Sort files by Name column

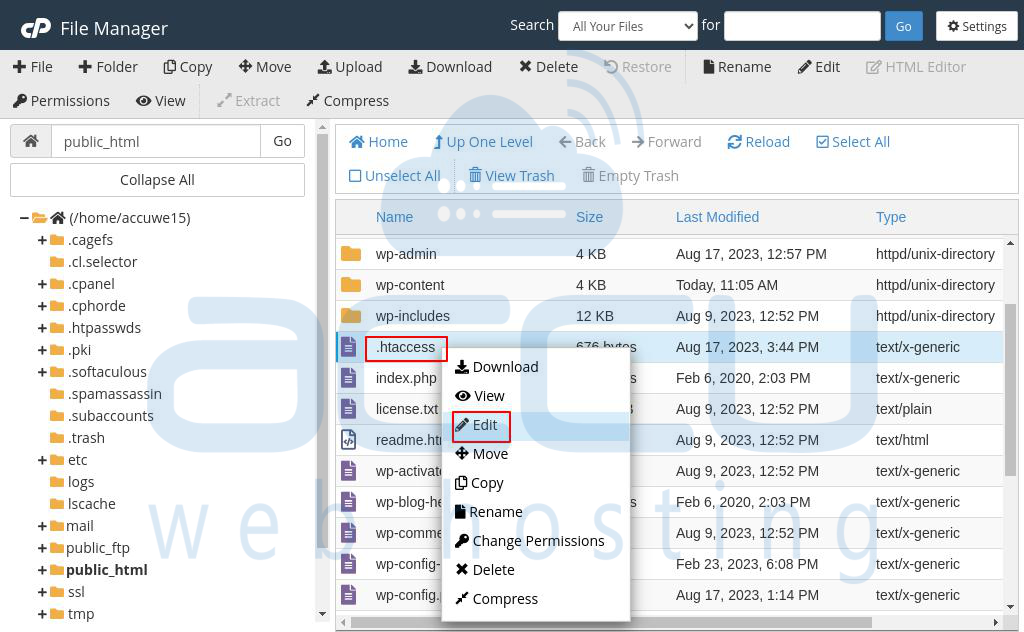pos(394,217)
